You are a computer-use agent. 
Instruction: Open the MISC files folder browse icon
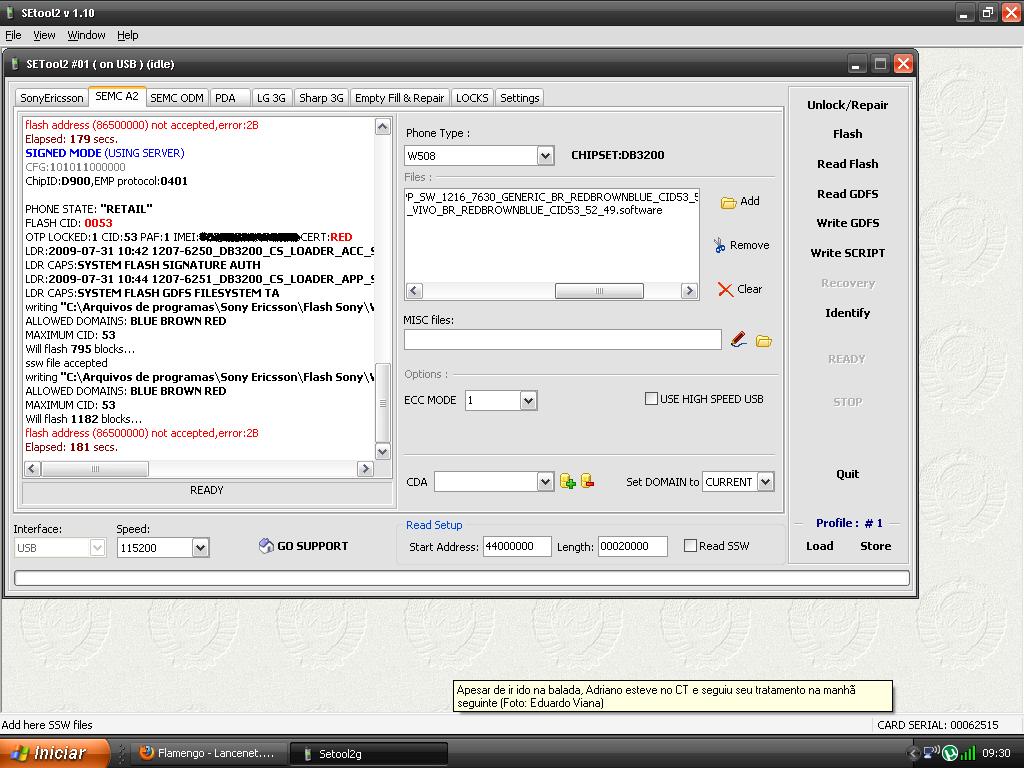[x=763, y=341]
